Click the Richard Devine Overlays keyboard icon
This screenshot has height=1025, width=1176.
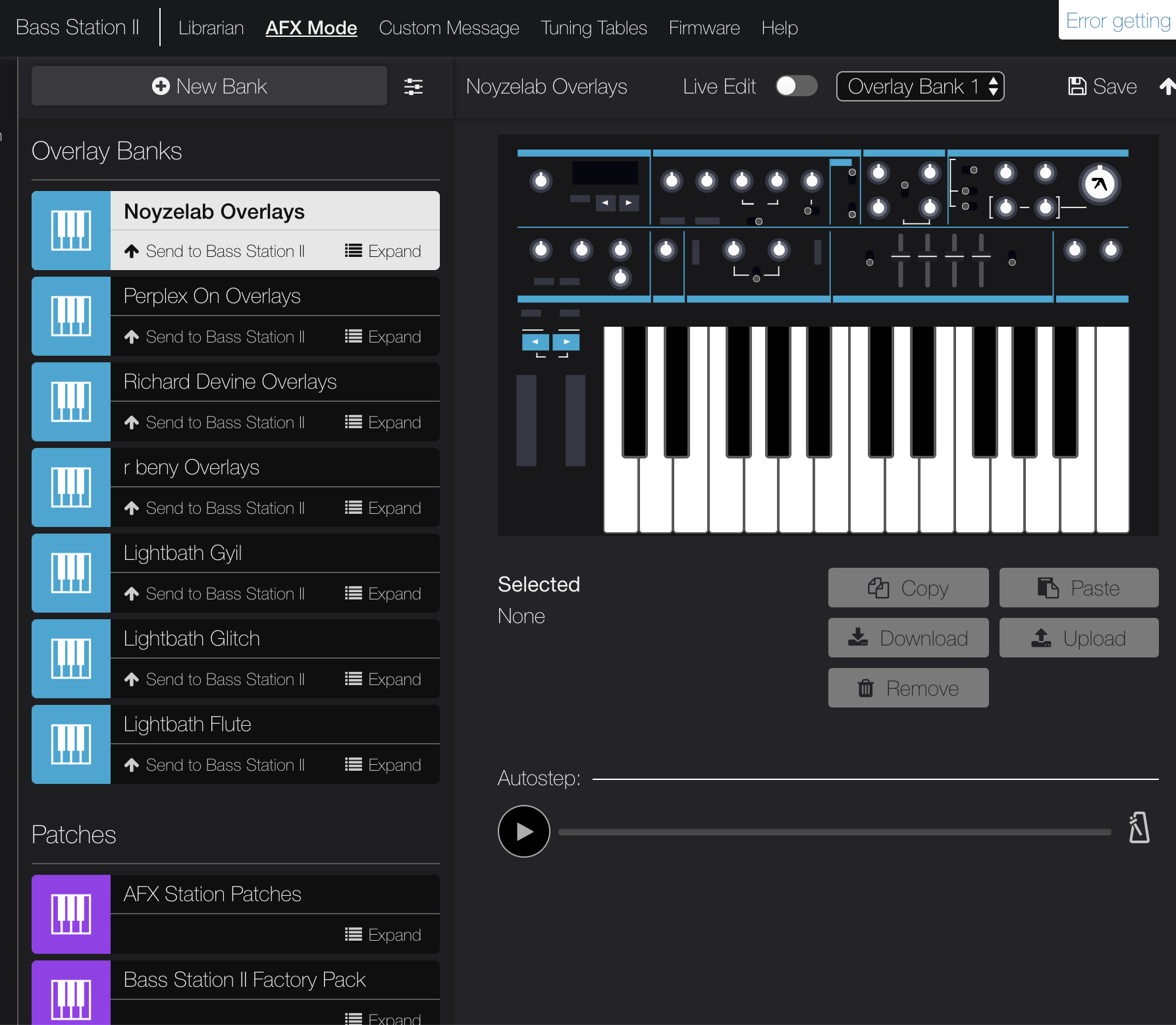71,402
